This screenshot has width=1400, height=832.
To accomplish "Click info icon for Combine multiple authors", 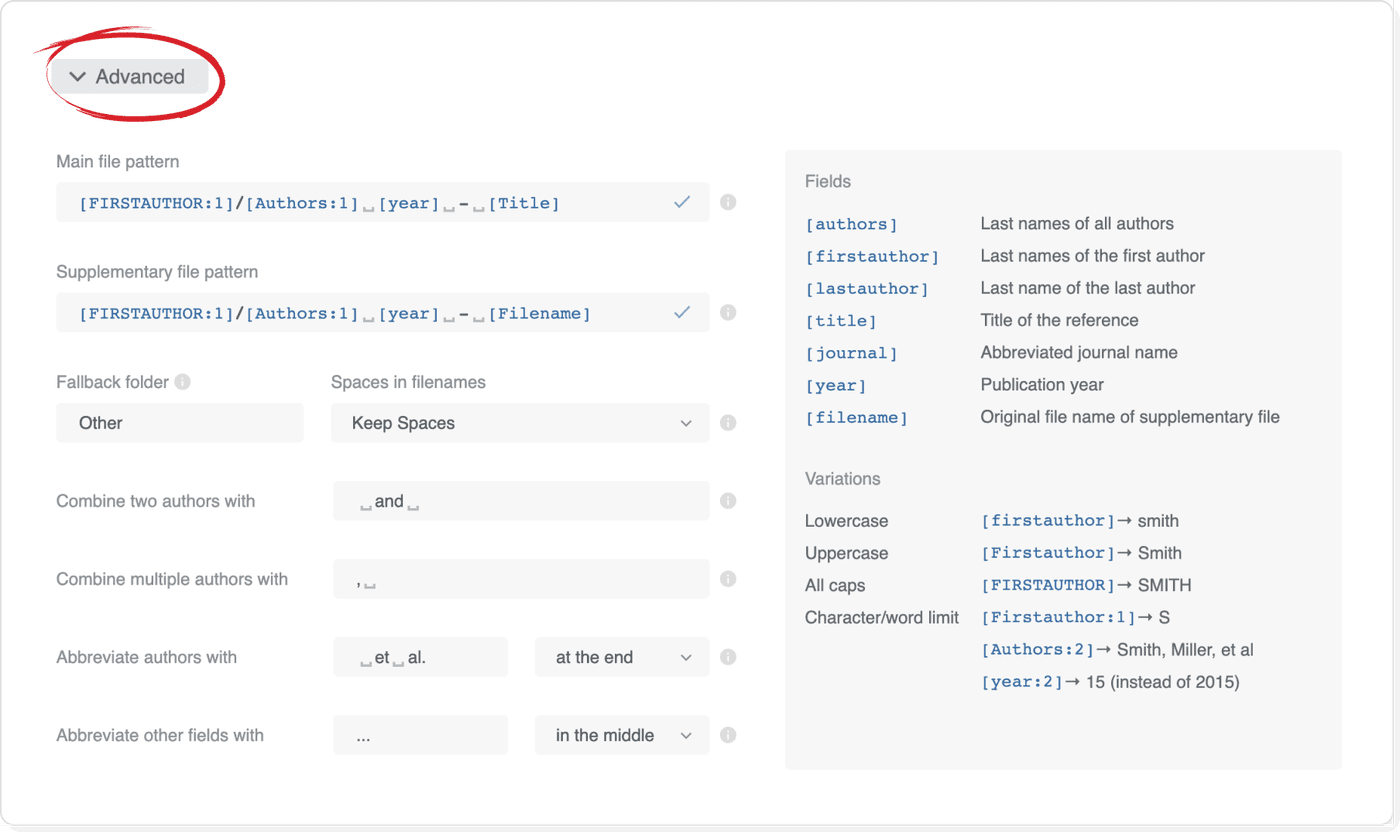I will click(728, 578).
